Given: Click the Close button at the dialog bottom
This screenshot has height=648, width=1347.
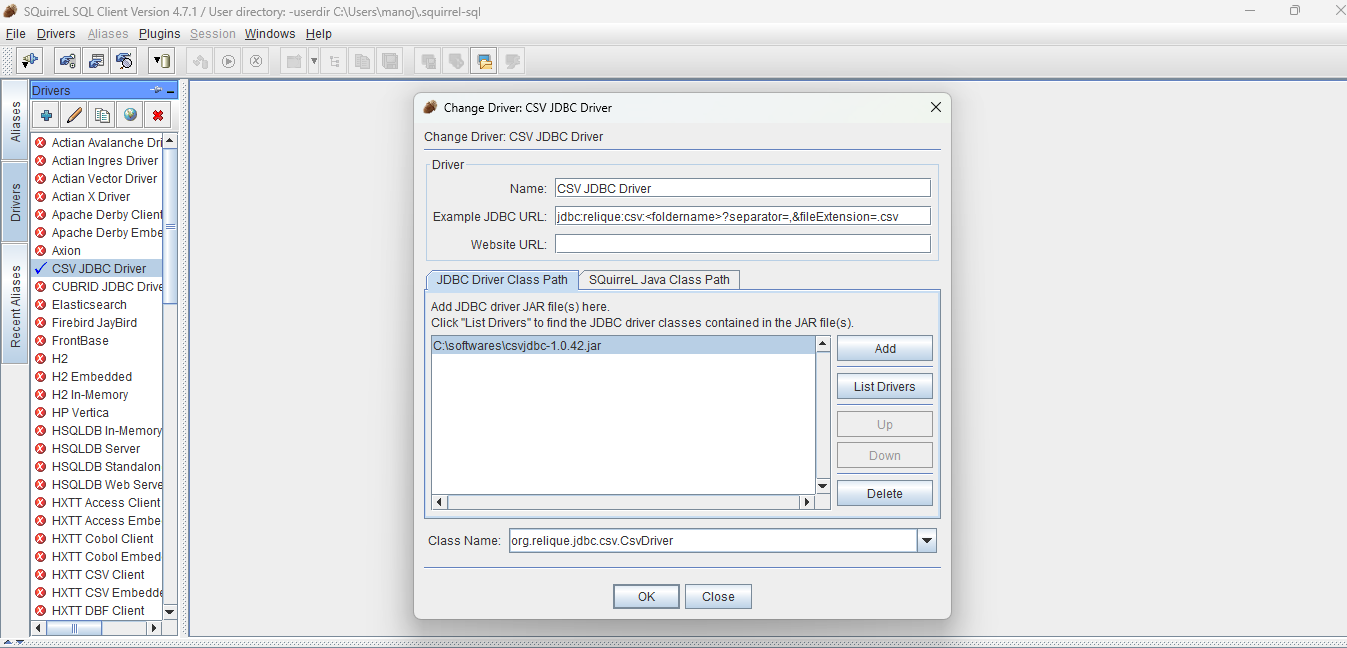Looking at the screenshot, I should click(x=718, y=596).
